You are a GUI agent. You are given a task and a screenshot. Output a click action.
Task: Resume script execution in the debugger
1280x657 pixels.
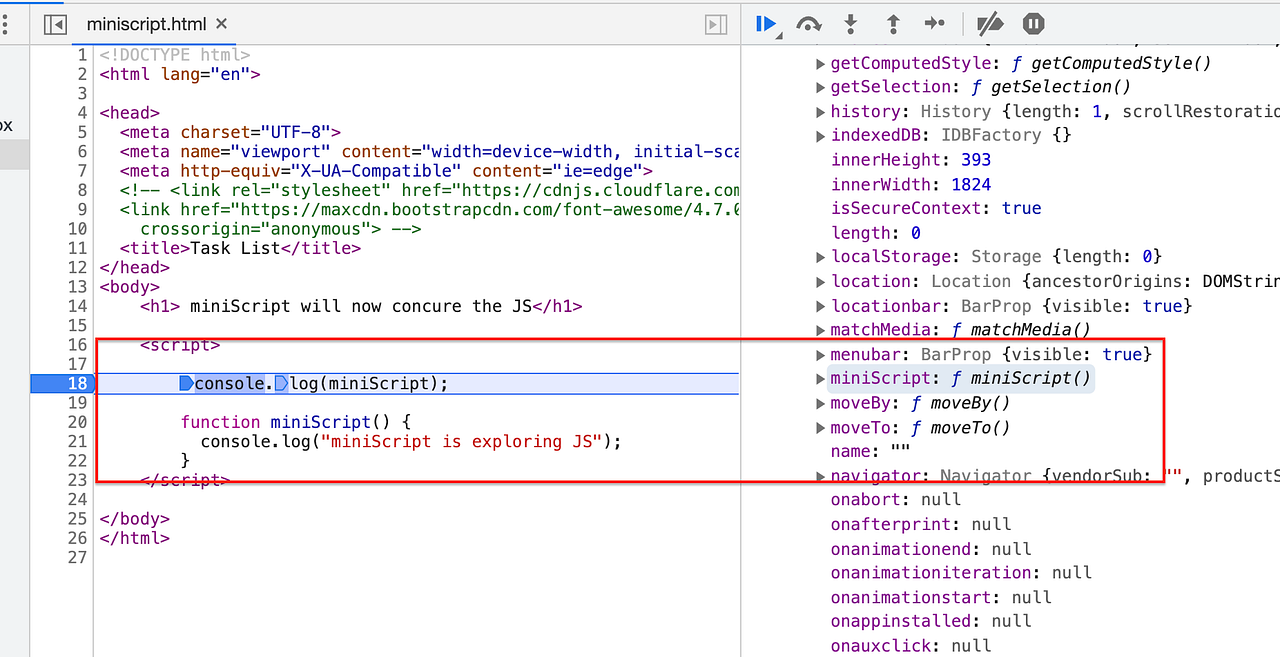click(x=765, y=23)
